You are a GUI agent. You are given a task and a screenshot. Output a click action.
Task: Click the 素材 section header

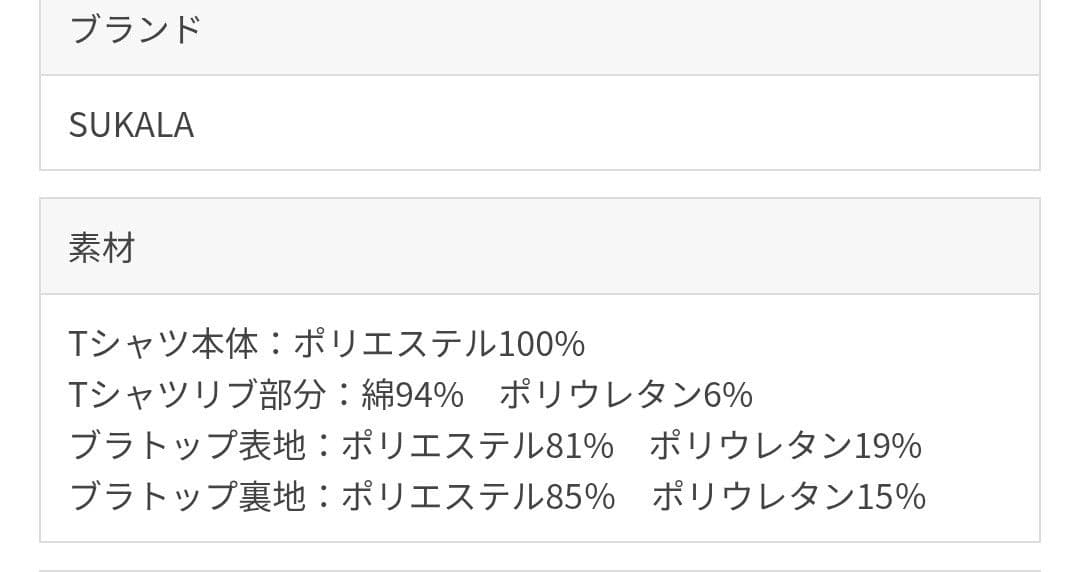tap(101, 247)
